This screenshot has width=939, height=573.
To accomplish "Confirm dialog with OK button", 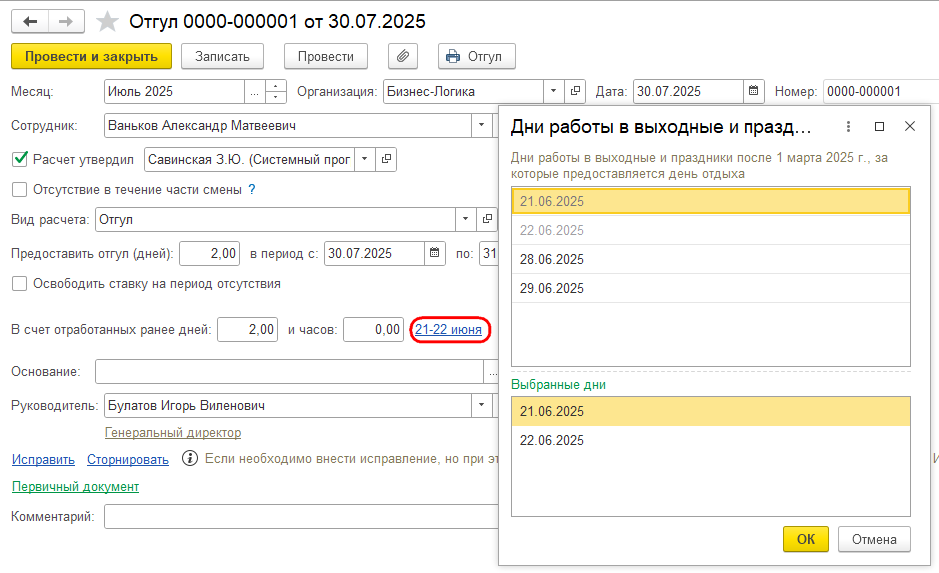I will (x=805, y=539).
